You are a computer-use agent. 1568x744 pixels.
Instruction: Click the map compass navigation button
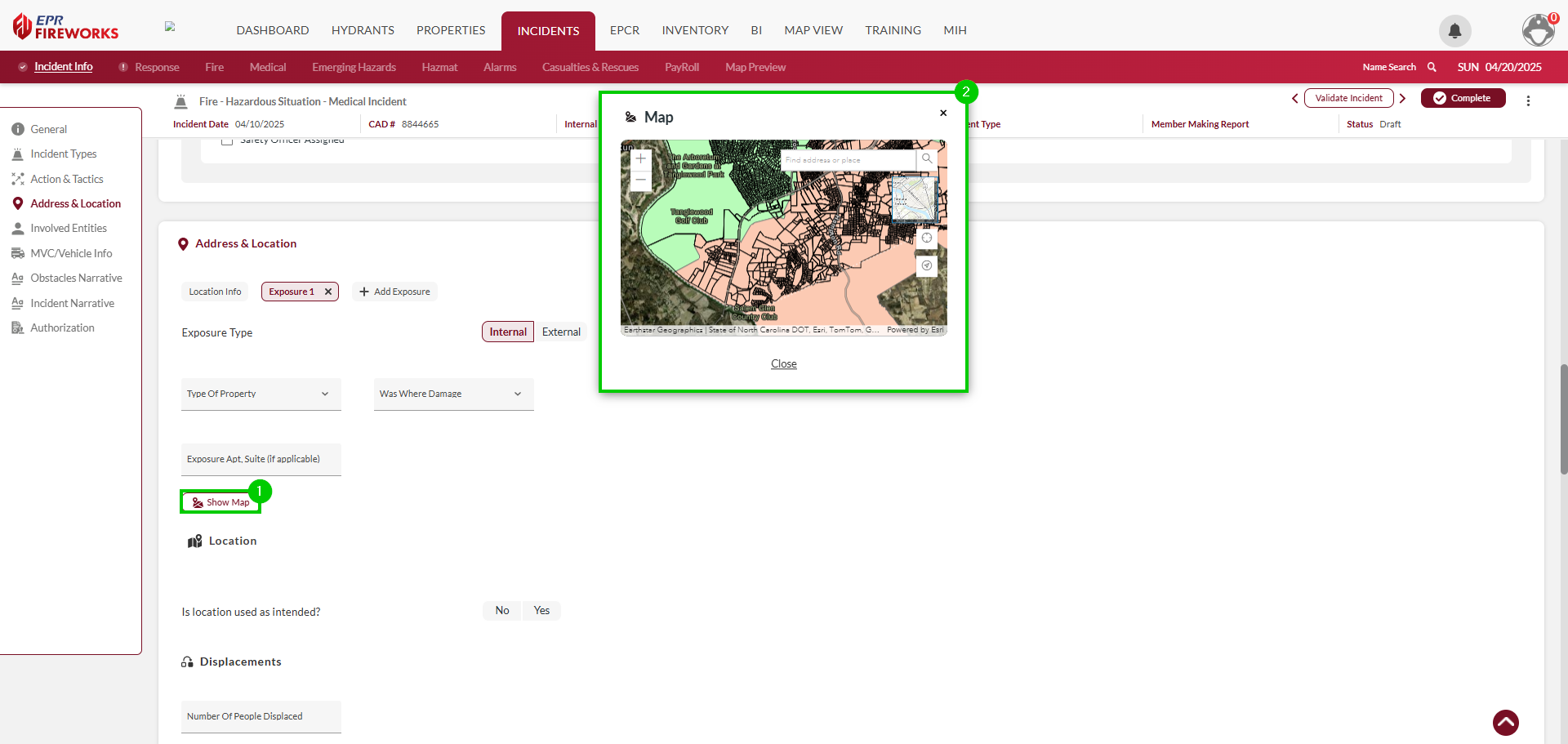tap(927, 266)
